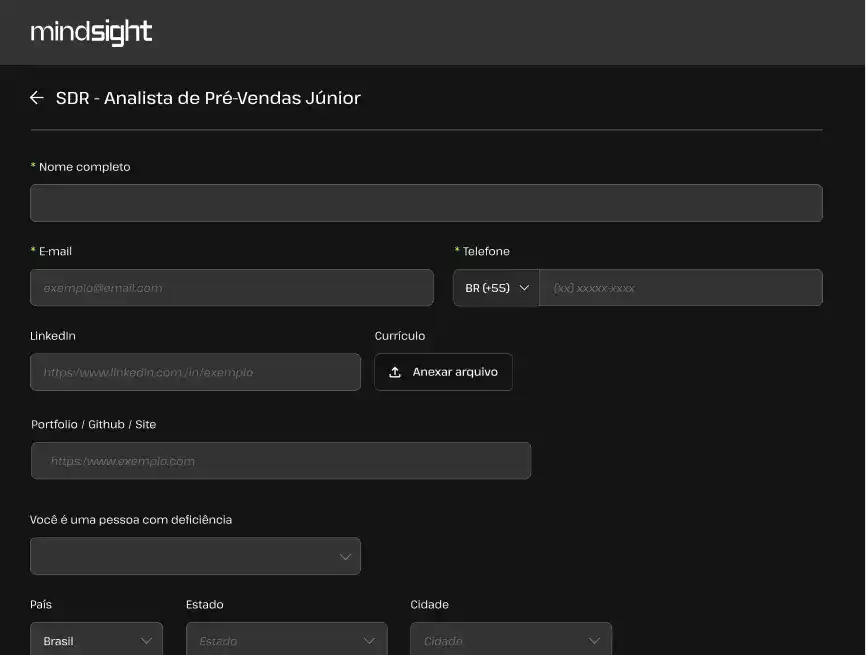Click the chevron in the deficiência field
The height and width of the screenshot is (655, 866).
coord(345,556)
